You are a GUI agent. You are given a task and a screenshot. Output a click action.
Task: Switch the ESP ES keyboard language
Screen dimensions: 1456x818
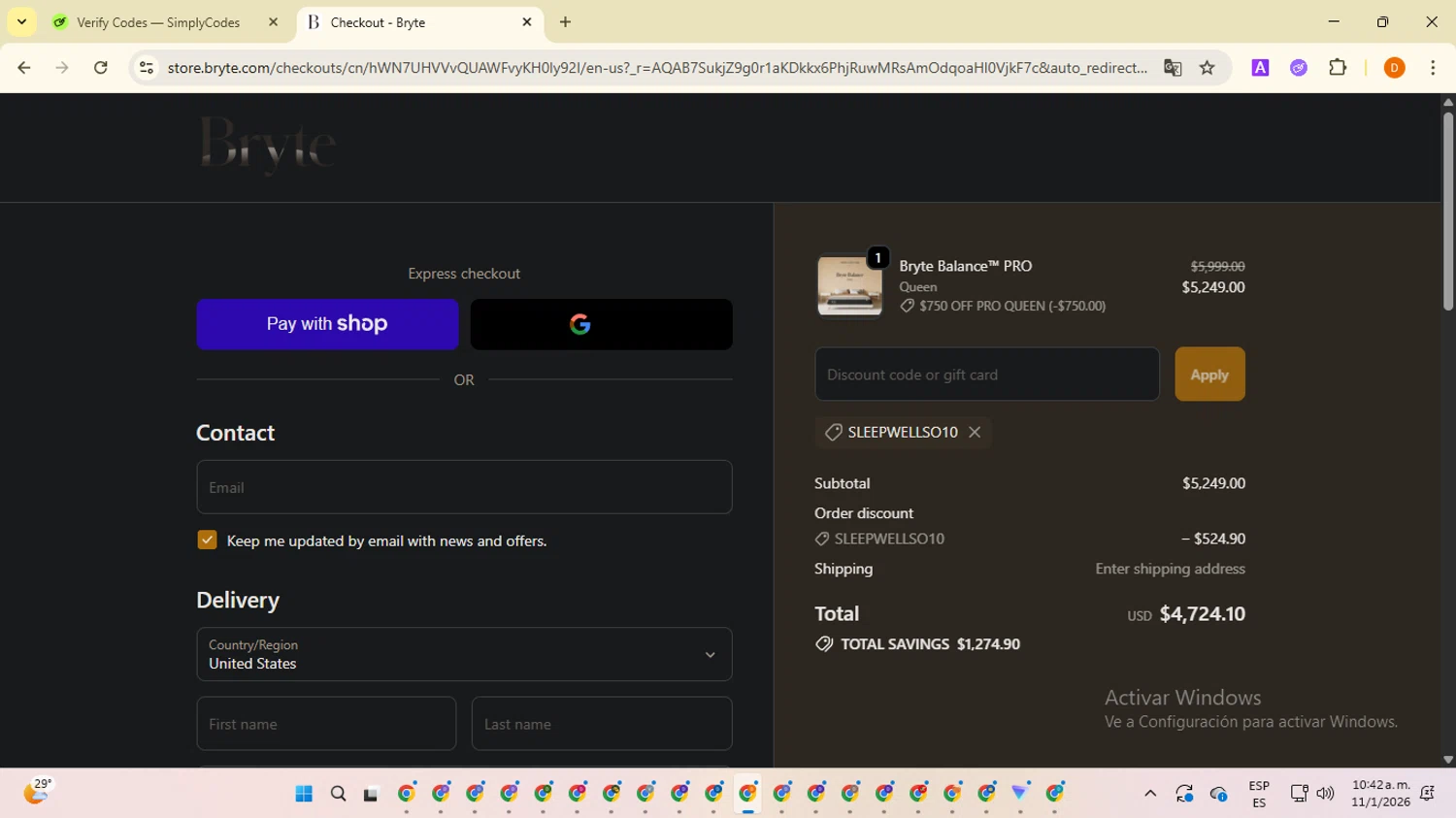[x=1259, y=794]
